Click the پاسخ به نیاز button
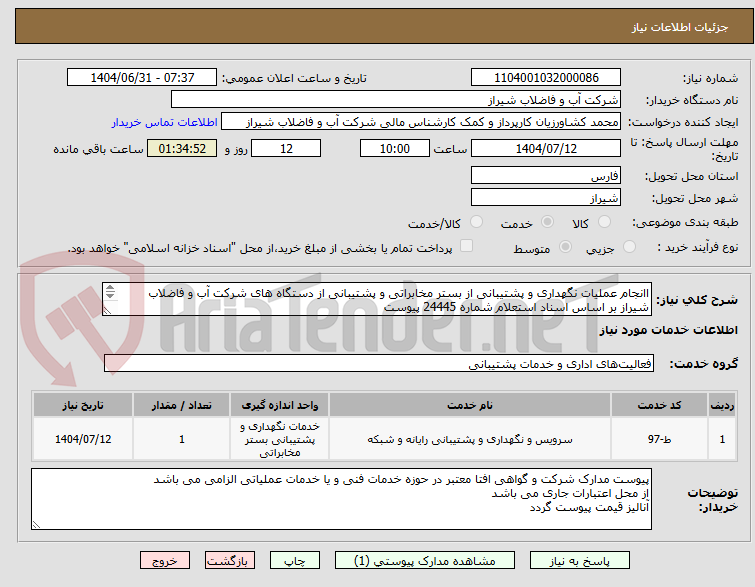The height and width of the screenshot is (587, 755). click(x=579, y=561)
